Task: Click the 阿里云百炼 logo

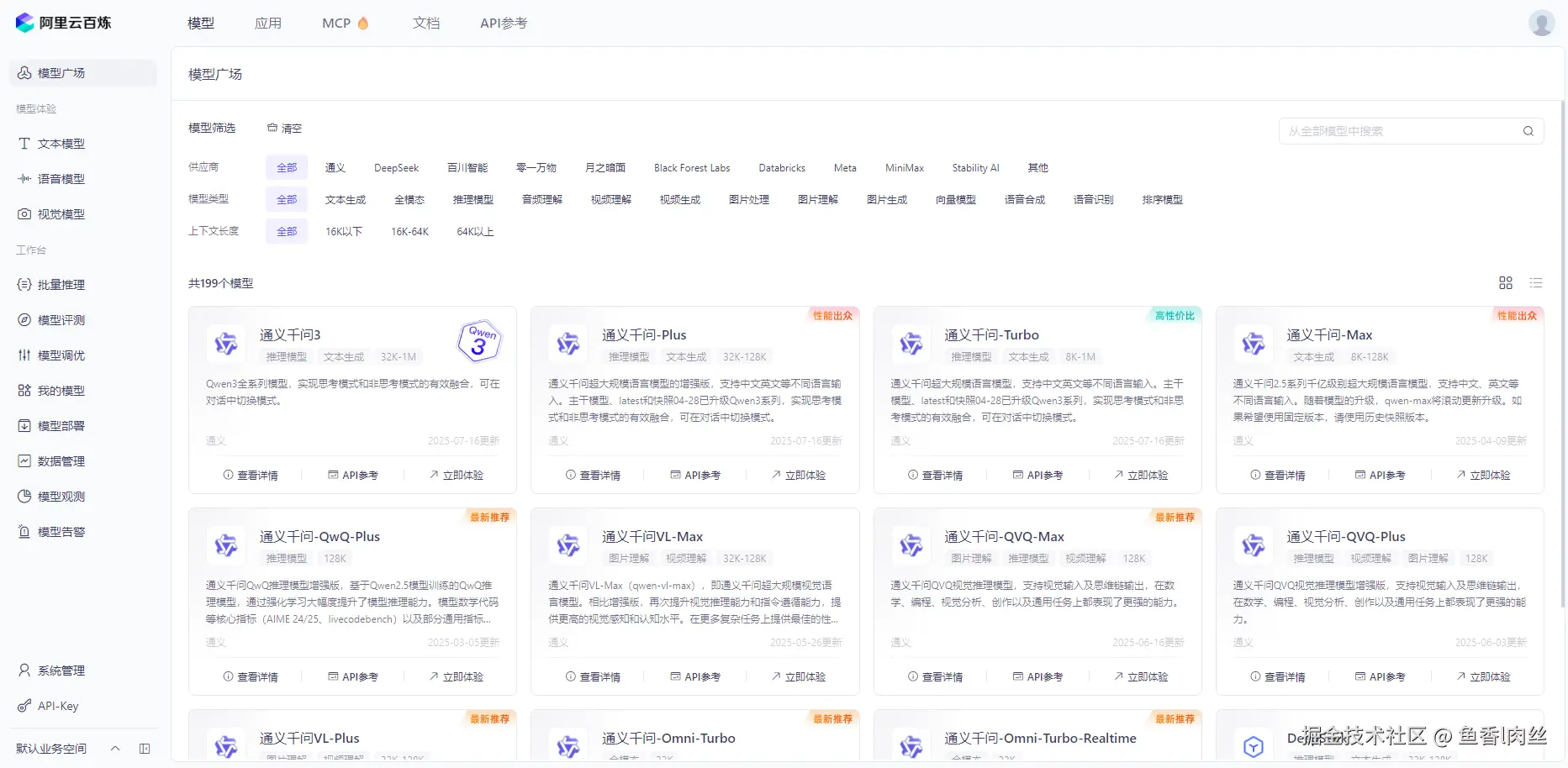Action: (64, 22)
